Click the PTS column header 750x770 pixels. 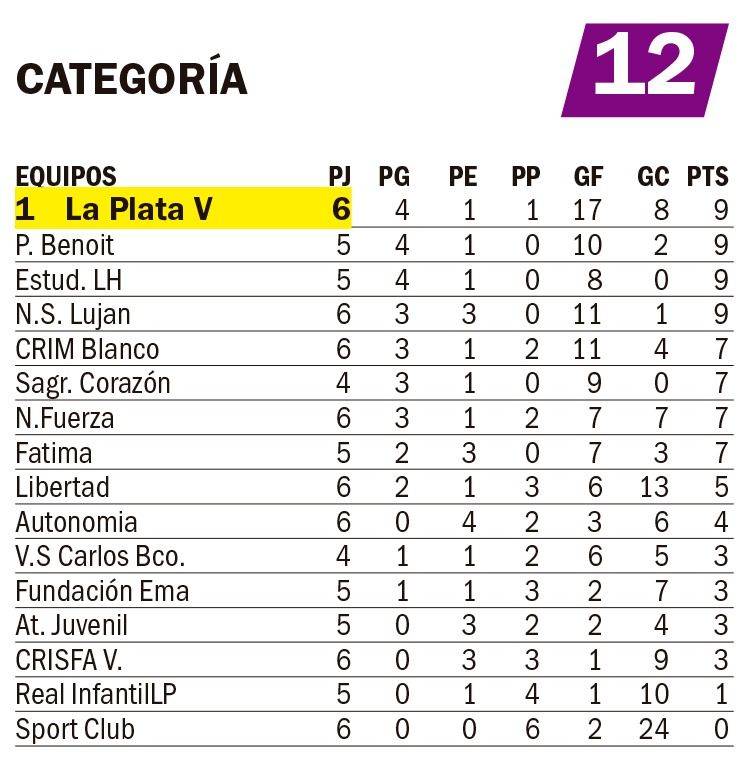click(x=707, y=177)
